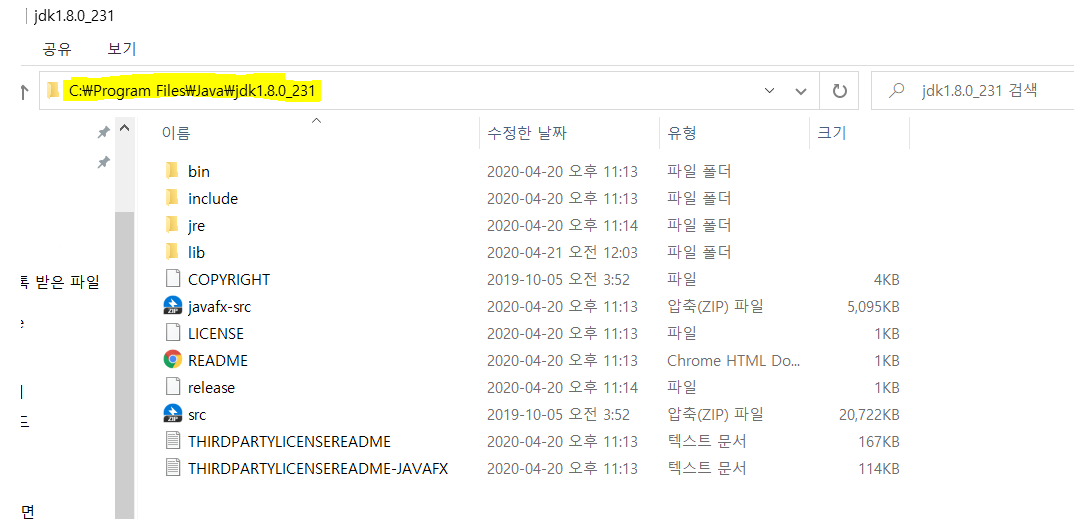Select the lib folder icon
This screenshot has width=1074, height=519.
click(x=172, y=252)
